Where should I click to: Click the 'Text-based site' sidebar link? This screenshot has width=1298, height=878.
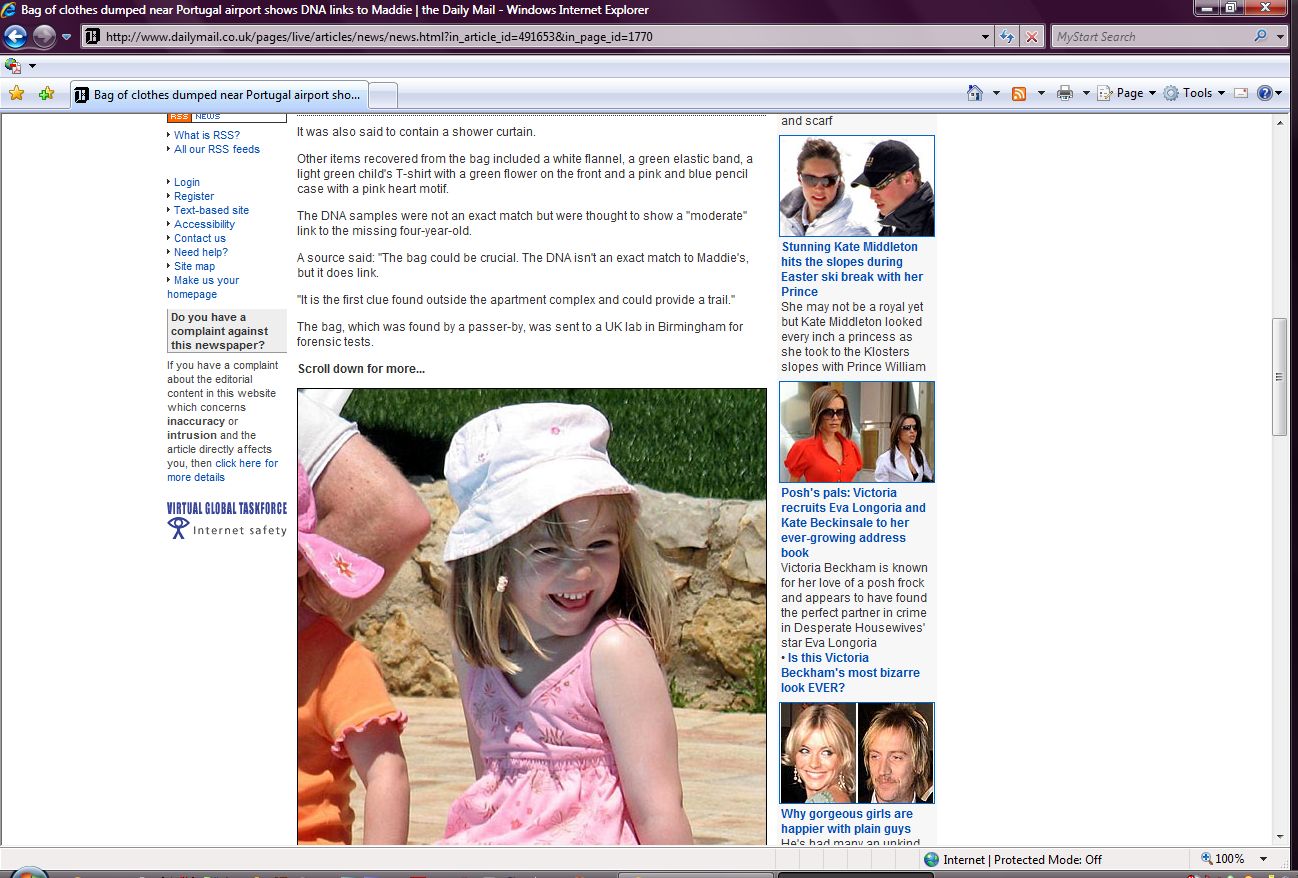tap(211, 210)
